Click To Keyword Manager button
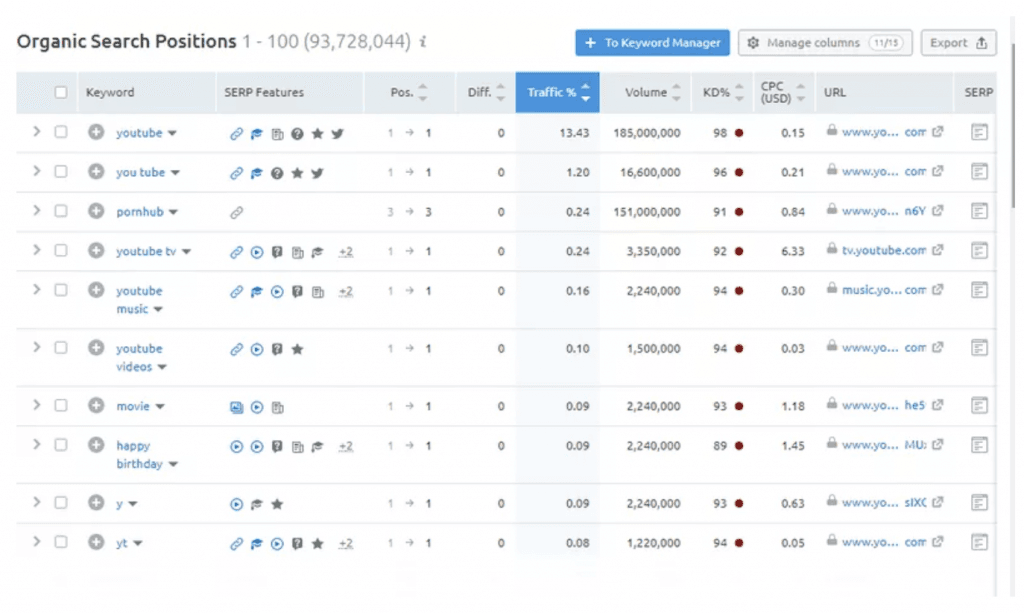1024x613 pixels. pyautogui.click(x=652, y=42)
